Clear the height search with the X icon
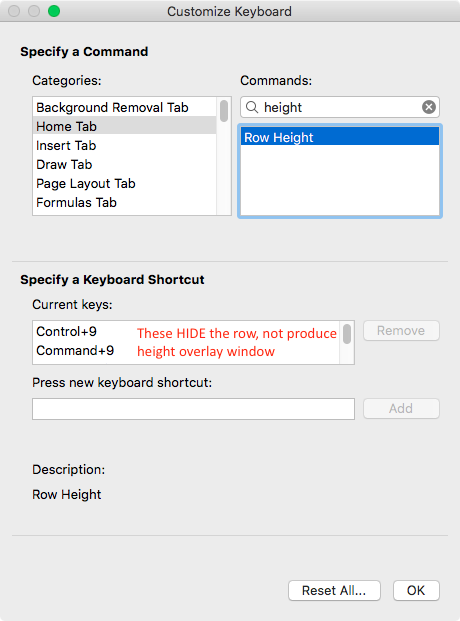This screenshot has height=621, width=460. click(429, 107)
